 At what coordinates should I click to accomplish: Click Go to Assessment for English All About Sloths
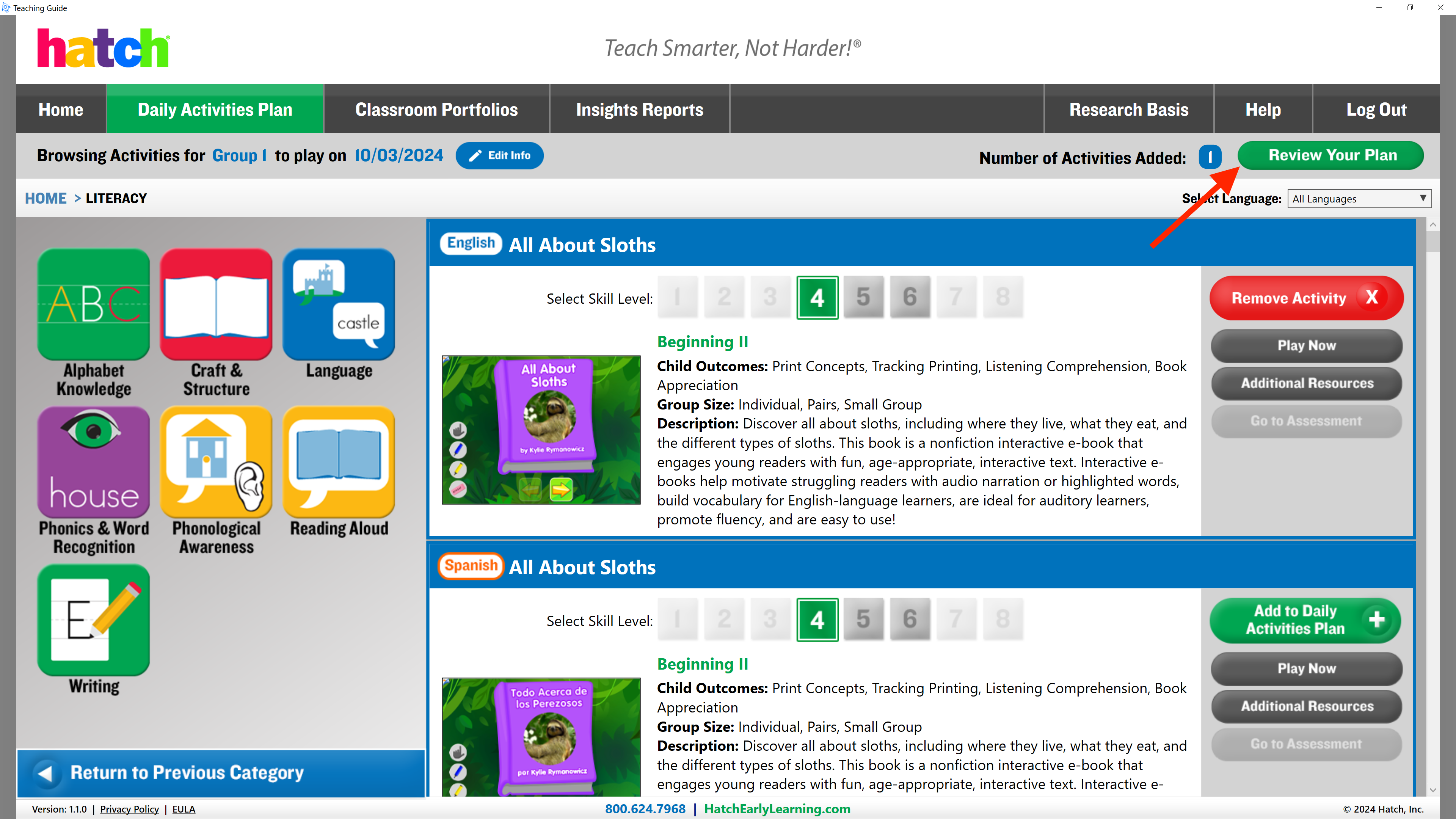pyautogui.click(x=1306, y=421)
